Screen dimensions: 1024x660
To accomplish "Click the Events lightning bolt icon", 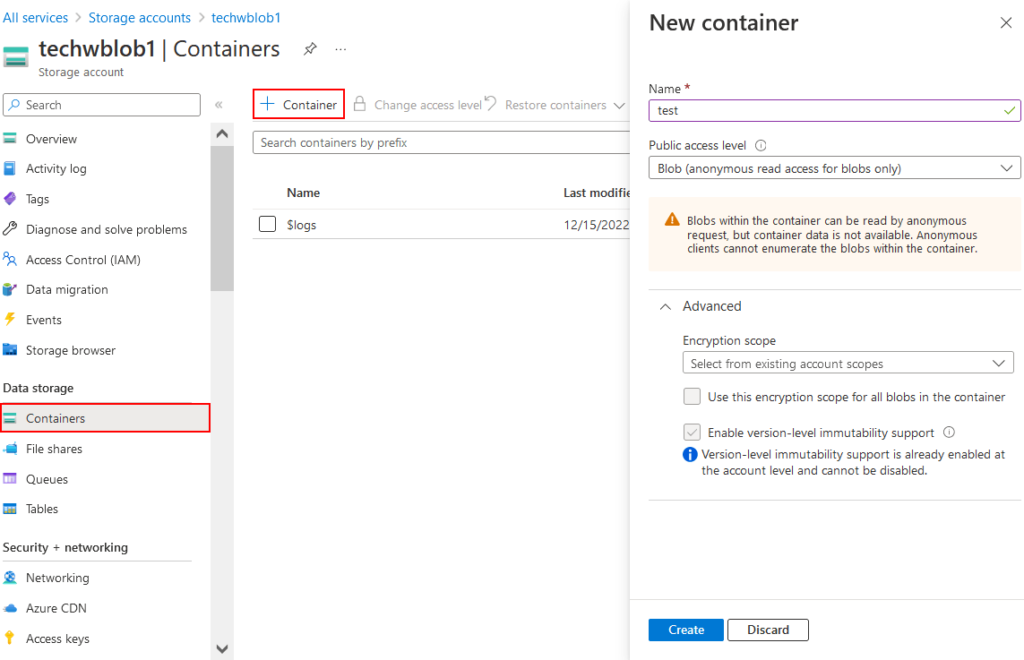I will (x=10, y=320).
